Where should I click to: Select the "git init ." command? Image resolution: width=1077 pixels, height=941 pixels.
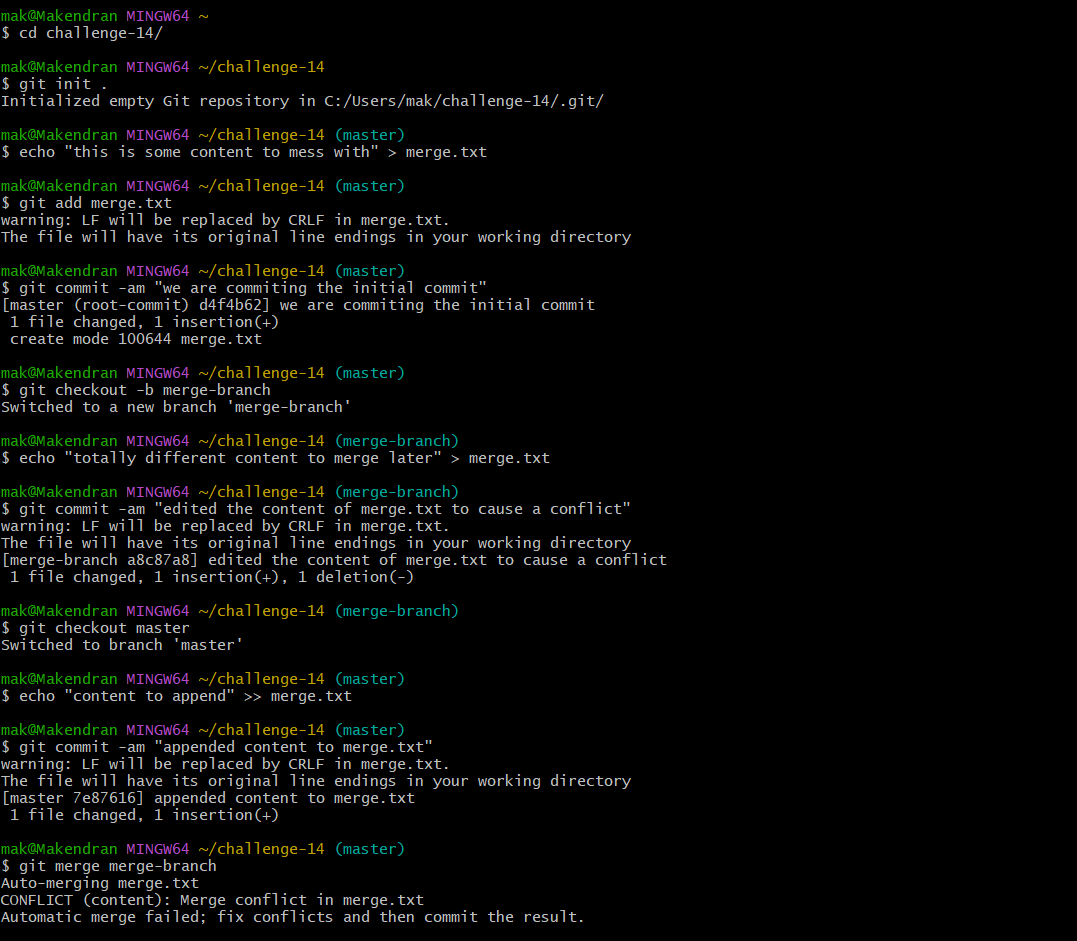pos(54,84)
